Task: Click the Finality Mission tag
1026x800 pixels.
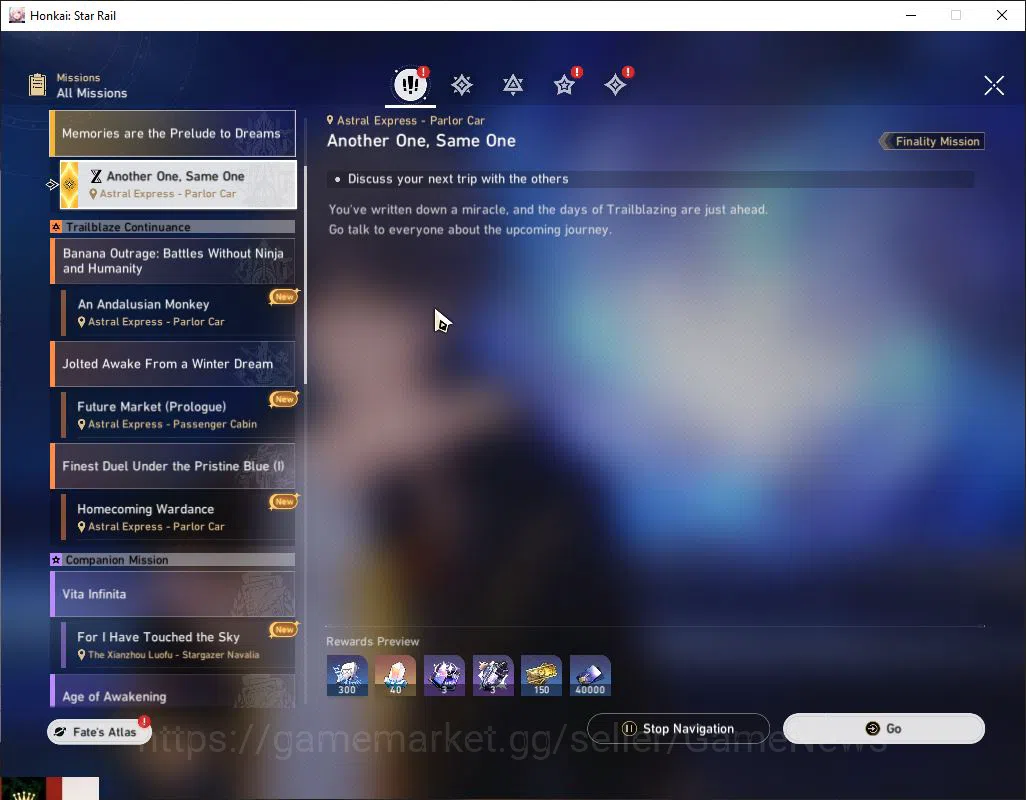Action: pos(932,141)
